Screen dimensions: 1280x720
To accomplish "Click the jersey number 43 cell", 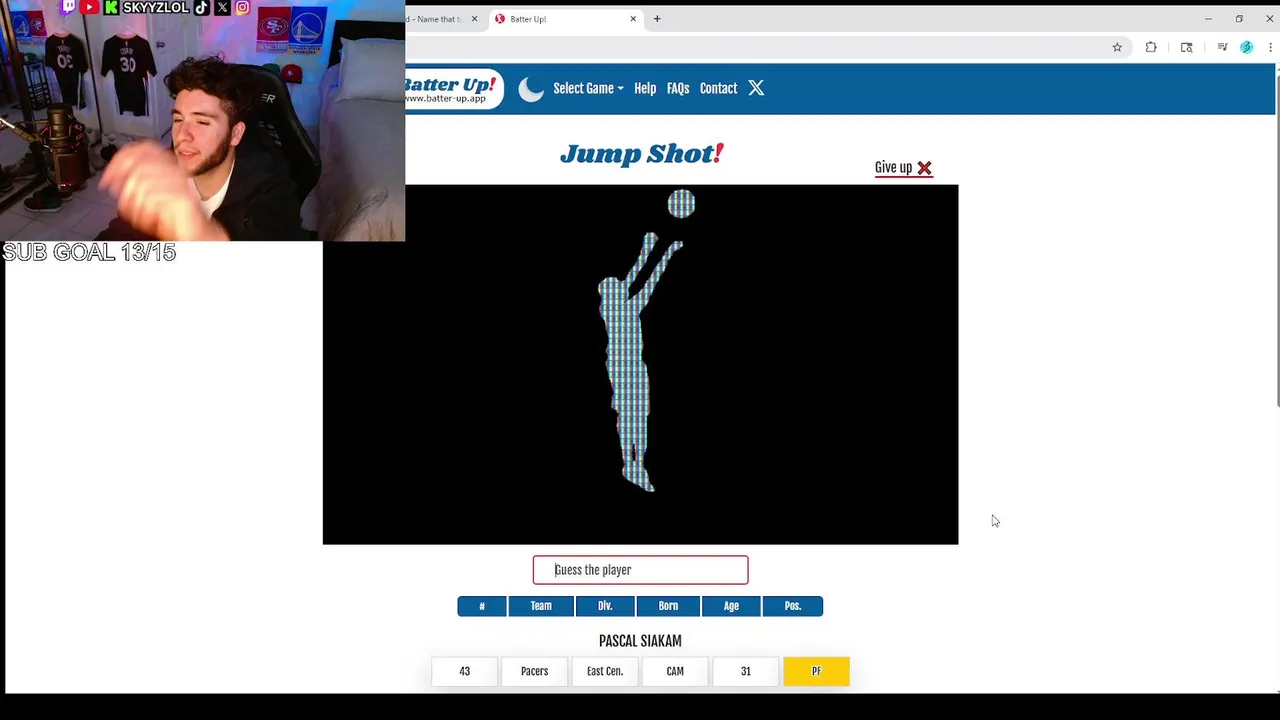I will 464,671.
